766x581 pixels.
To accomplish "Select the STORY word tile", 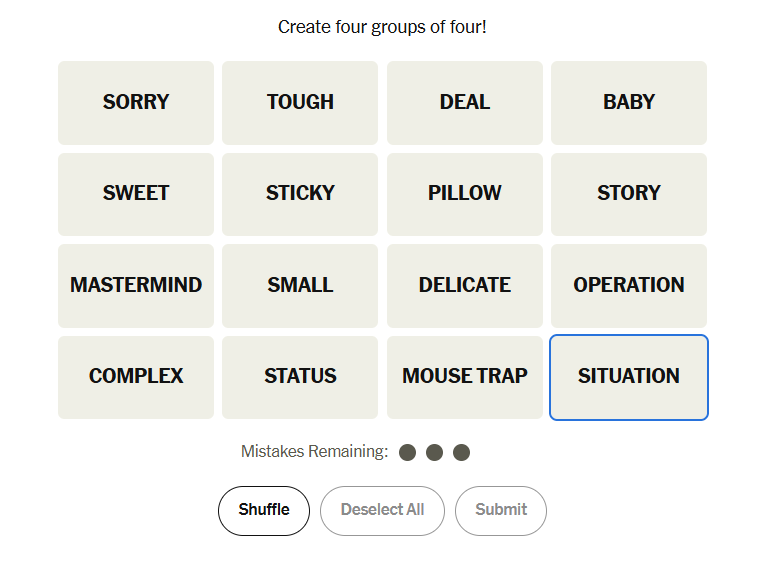I will tap(629, 193).
